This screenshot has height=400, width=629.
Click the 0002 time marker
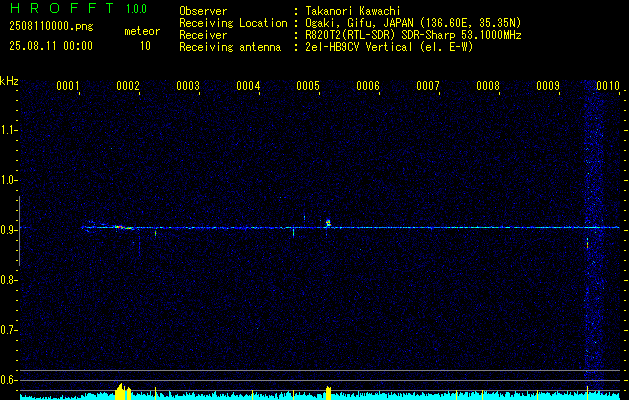point(127,86)
